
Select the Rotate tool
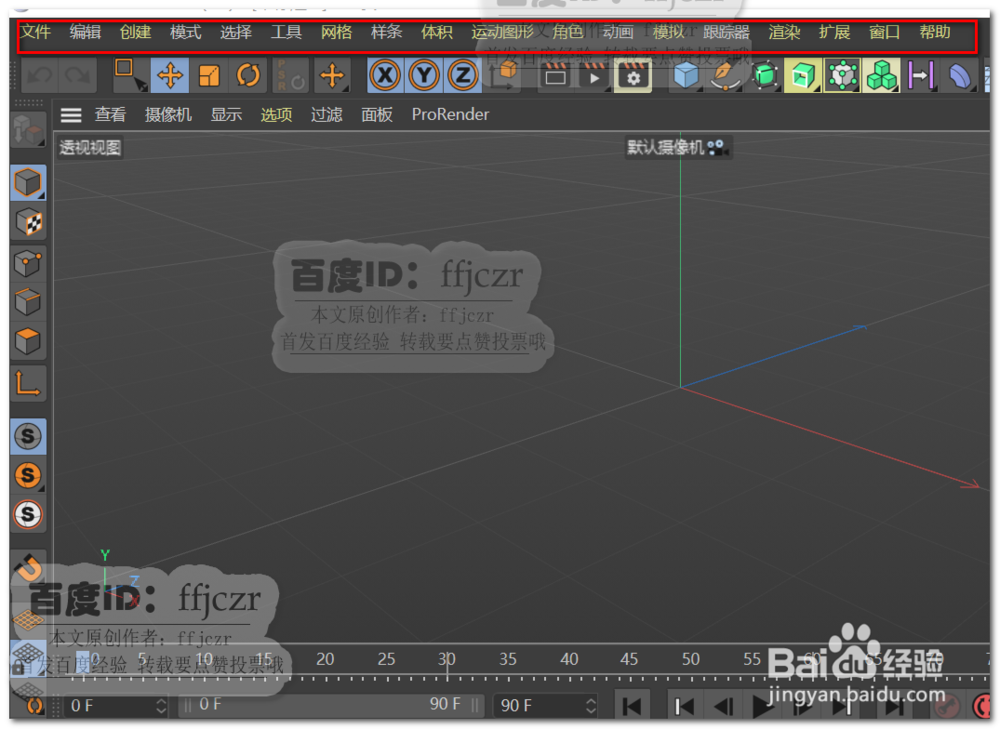click(x=248, y=76)
